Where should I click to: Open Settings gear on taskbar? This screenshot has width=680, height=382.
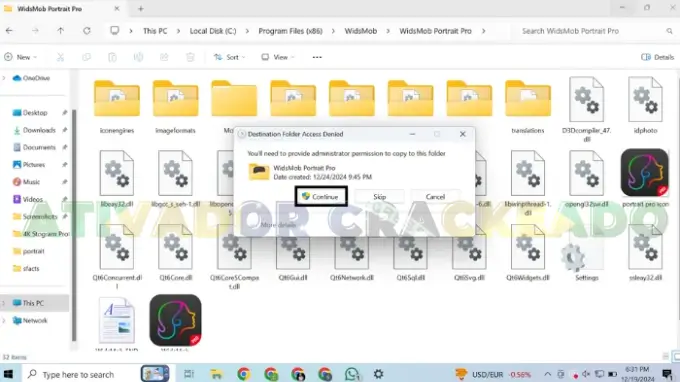[379, 374]
